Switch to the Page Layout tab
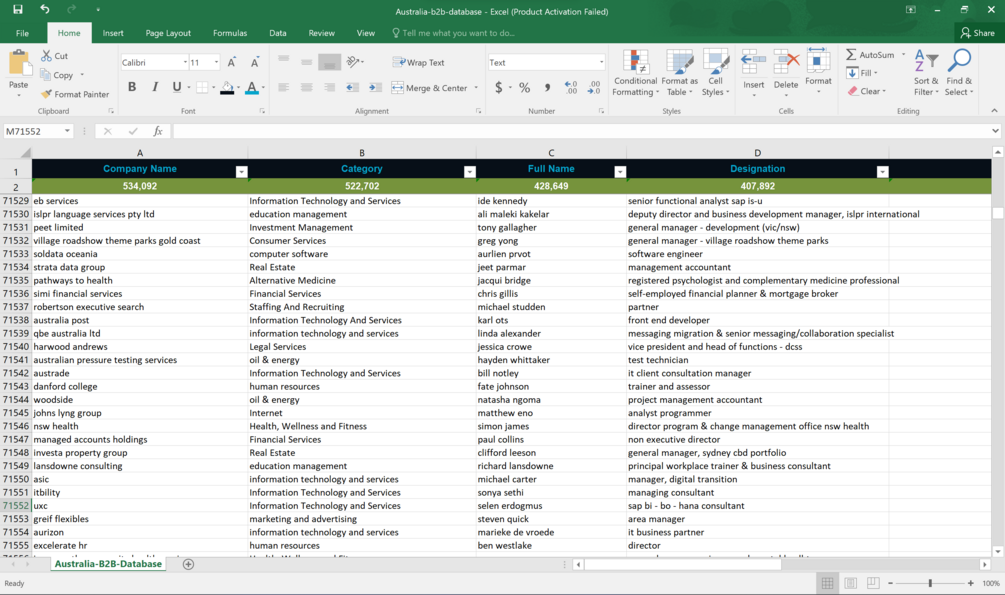This screenshot has width=1005, height=595. (168, 33)
